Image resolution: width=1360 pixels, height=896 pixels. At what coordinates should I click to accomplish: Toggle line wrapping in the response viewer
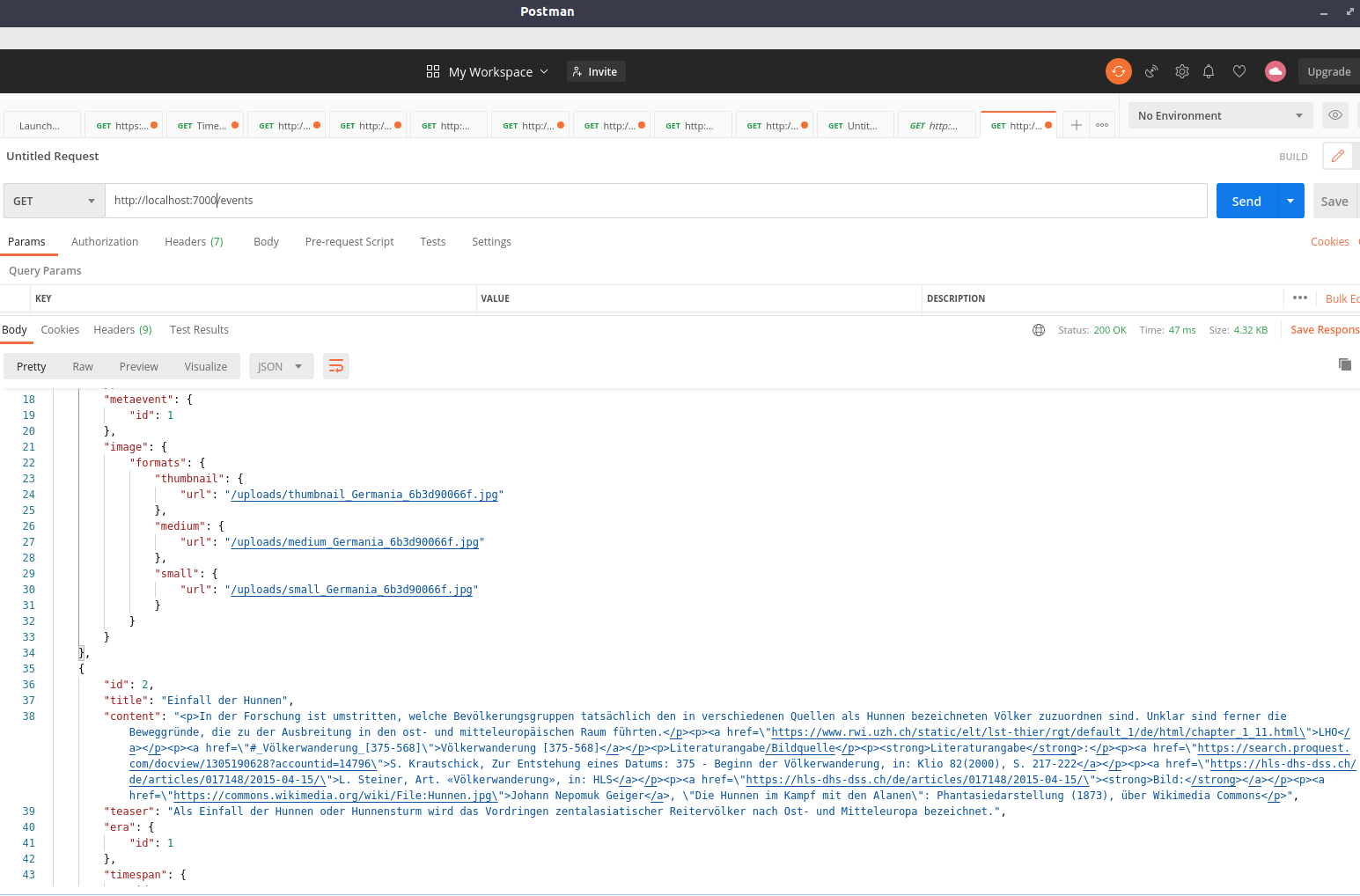point(336,366)
